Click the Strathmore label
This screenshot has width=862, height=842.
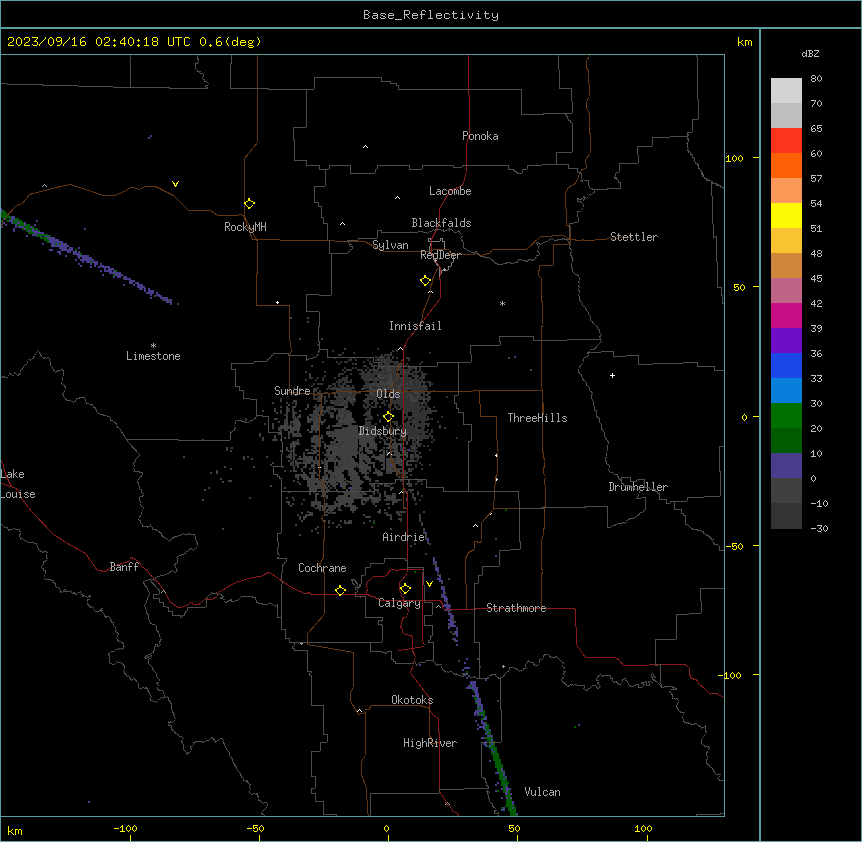pyautogui.click(x=516, y=608)
